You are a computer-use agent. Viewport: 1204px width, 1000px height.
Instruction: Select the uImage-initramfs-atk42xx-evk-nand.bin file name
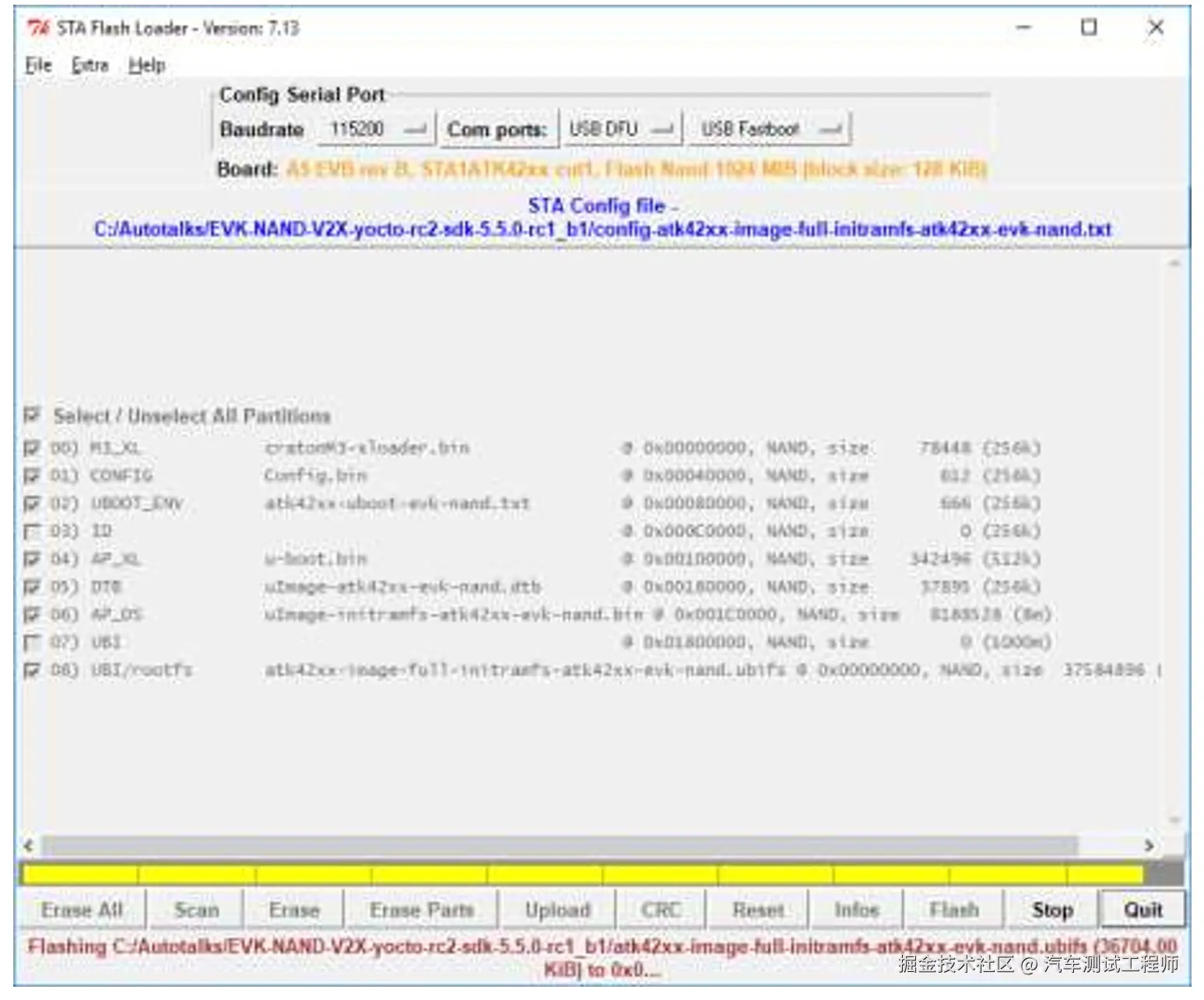coord(454,615)
